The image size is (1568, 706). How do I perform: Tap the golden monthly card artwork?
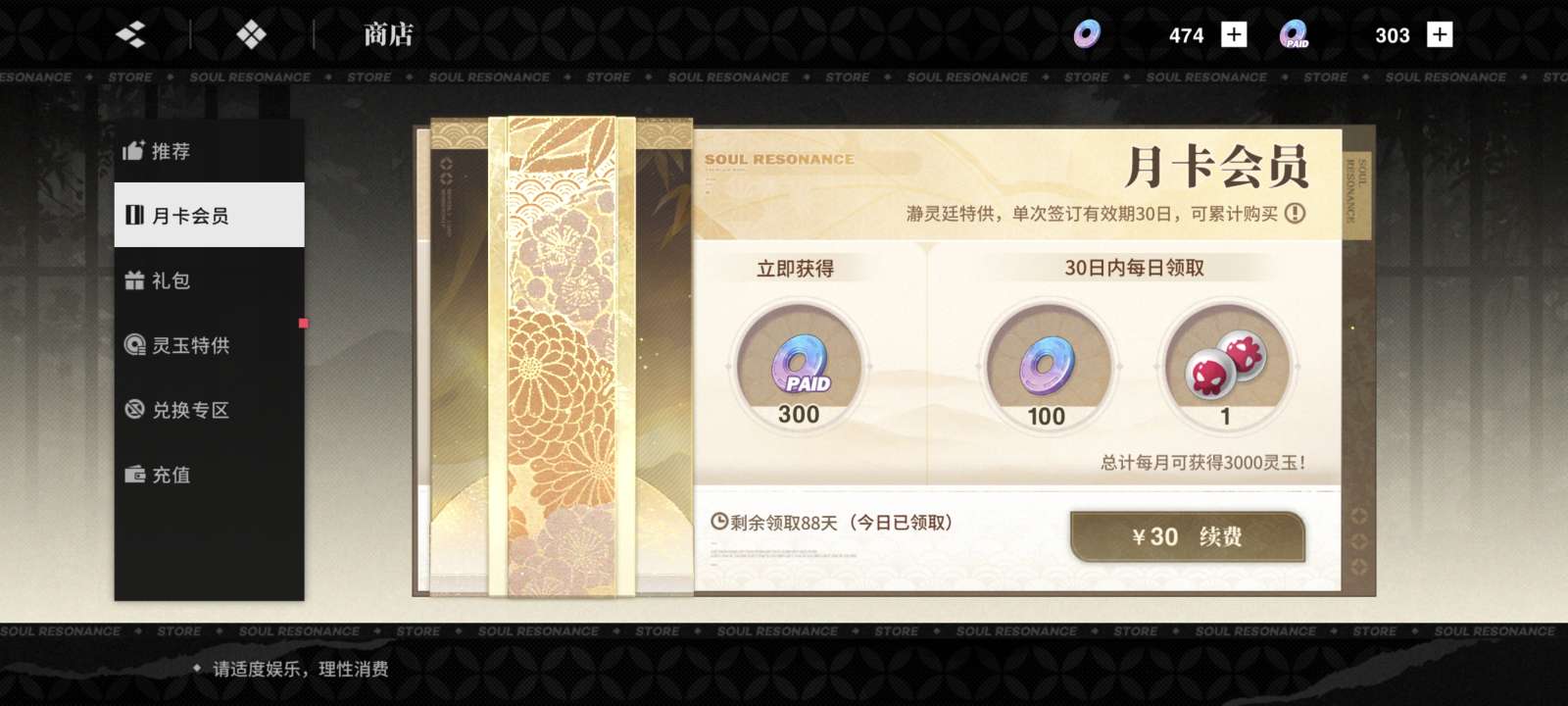(562, 357)
